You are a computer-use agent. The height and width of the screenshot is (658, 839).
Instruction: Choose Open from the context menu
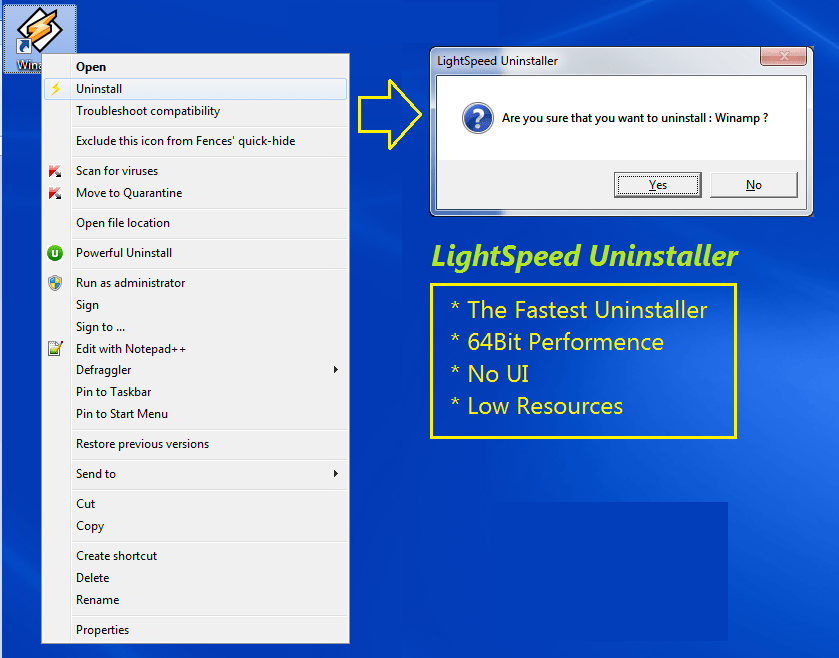(91, 67)
